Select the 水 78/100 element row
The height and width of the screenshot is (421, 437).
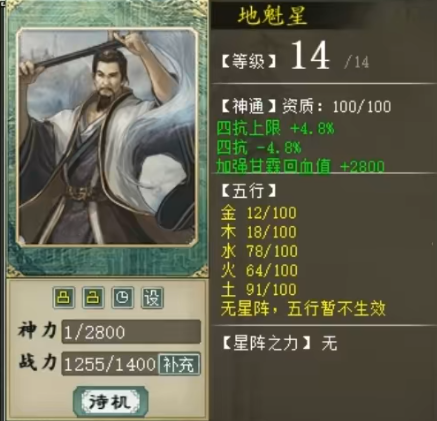[259, 251]
